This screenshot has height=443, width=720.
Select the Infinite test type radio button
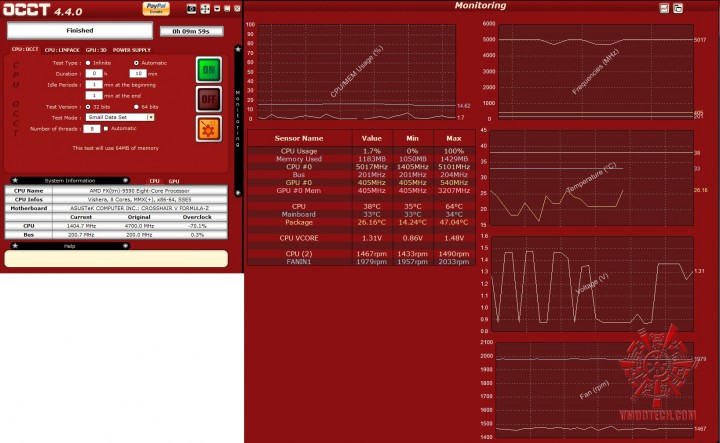[88, 63]
